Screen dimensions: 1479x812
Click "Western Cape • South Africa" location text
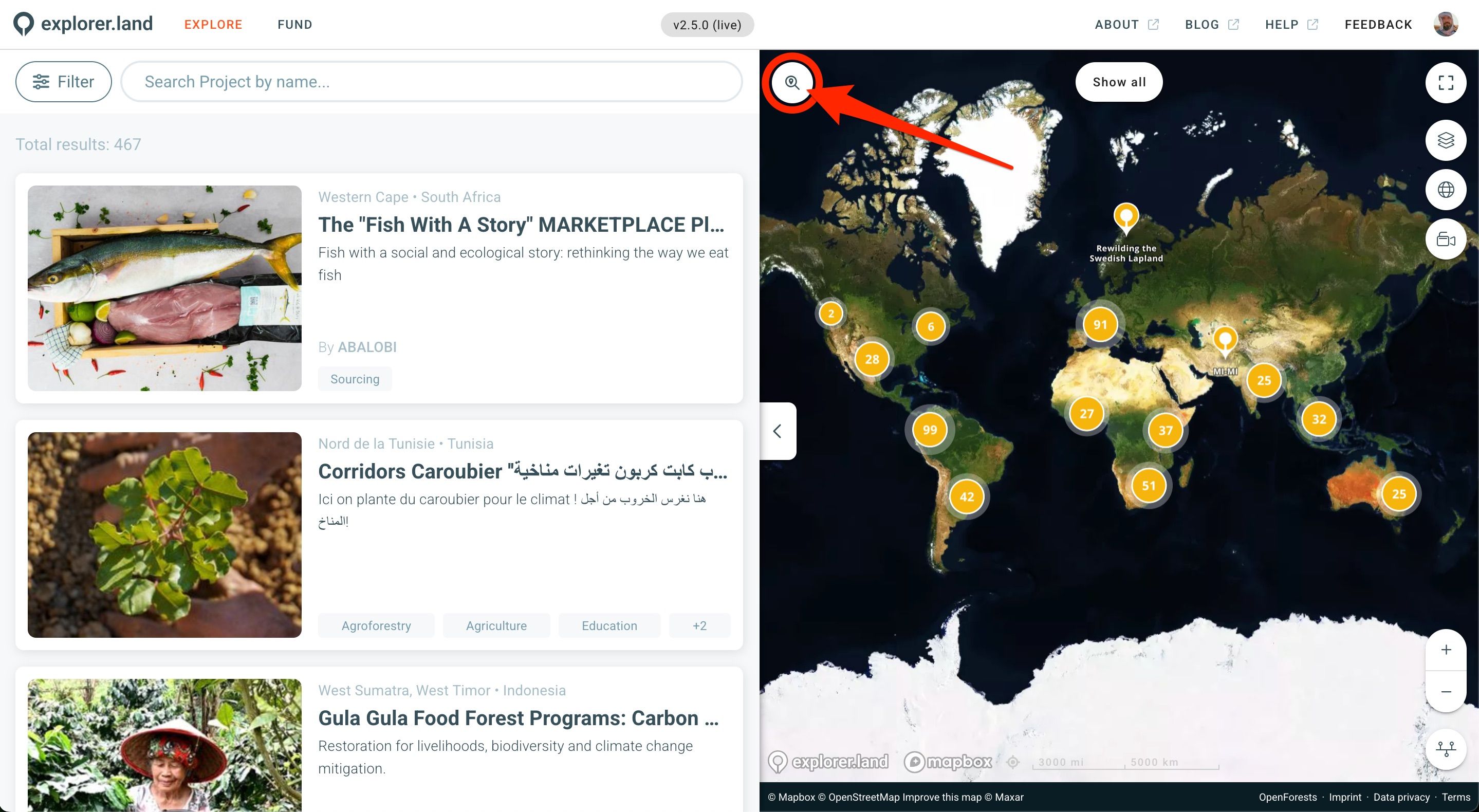tap(410, 197)
